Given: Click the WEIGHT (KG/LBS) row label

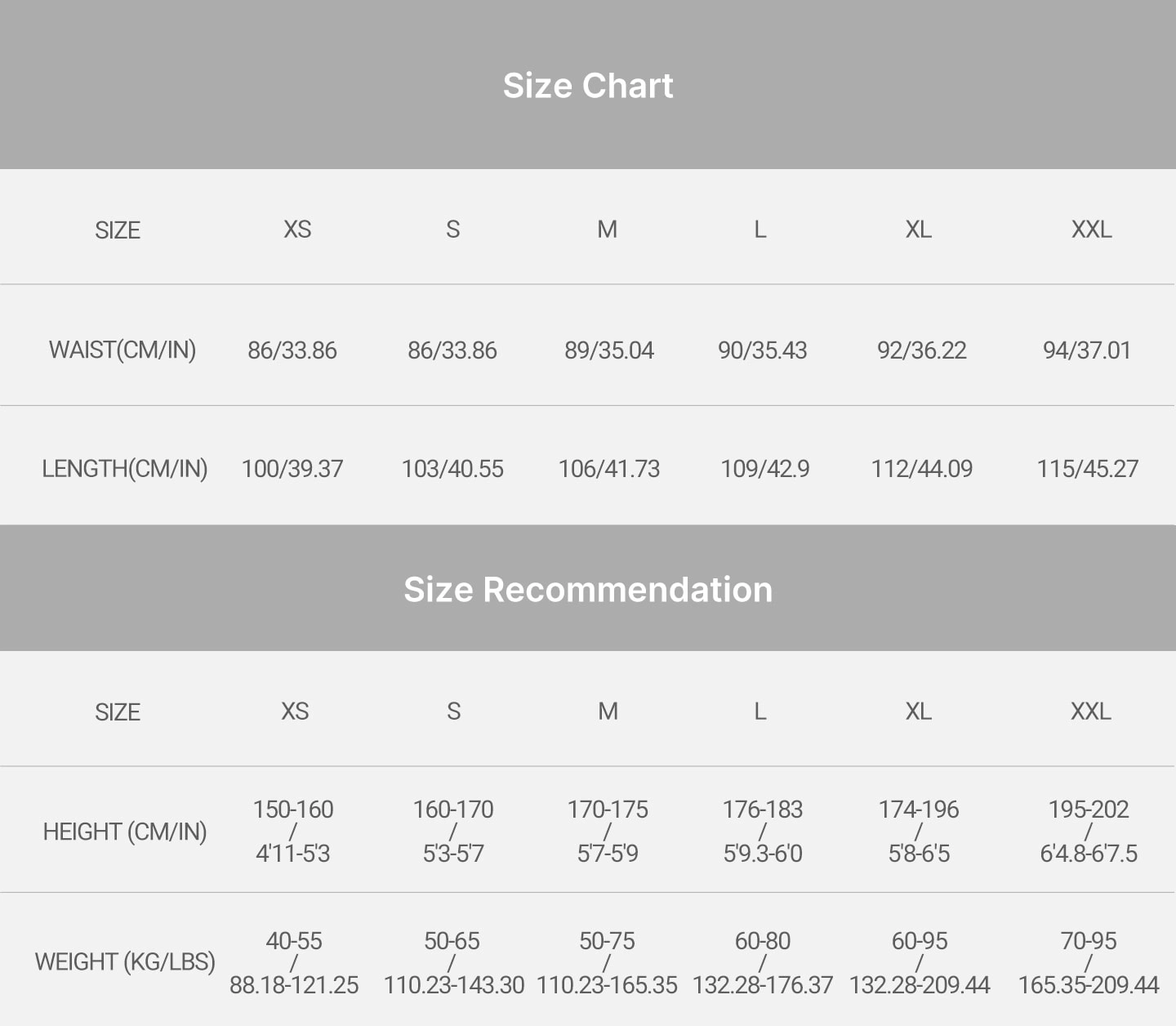Looking at the screenshot, I should pyautogui.click(x=125, y=961).
